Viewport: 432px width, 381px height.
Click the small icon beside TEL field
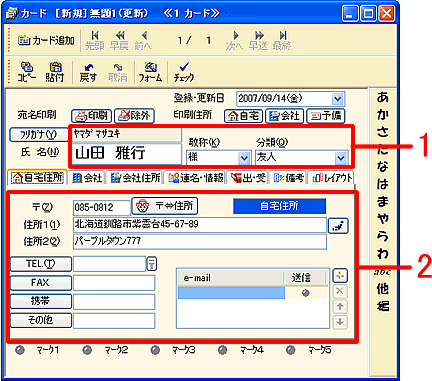coord(152,264)
